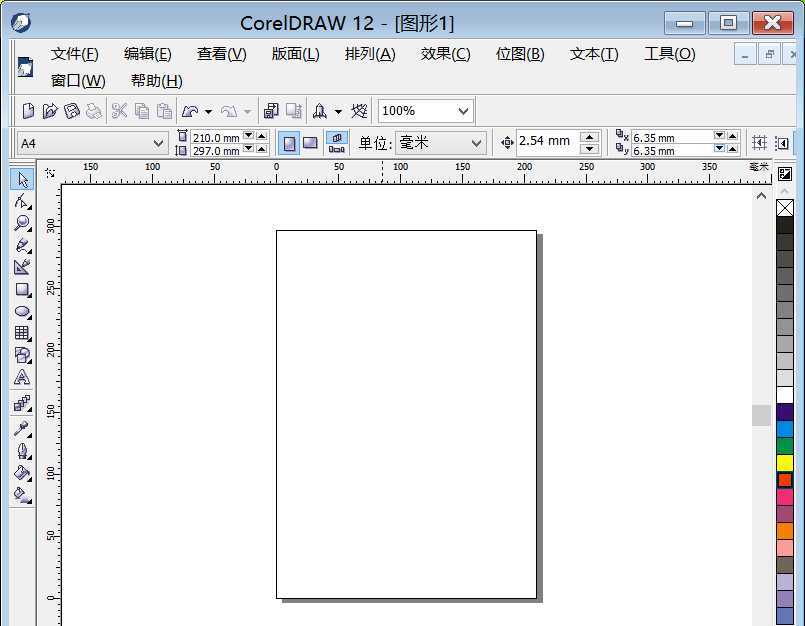
Task: Select the Rectangle tool
Action: pos(22,290)
